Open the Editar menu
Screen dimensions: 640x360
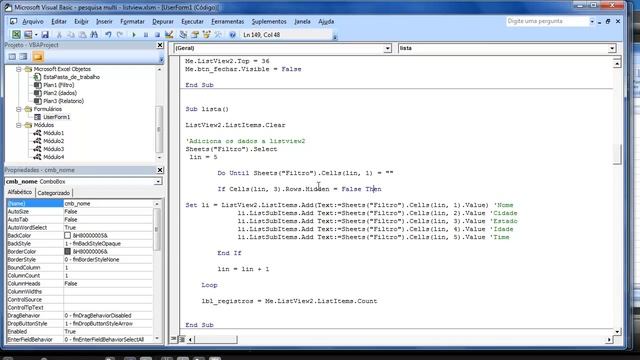point(59,22)
